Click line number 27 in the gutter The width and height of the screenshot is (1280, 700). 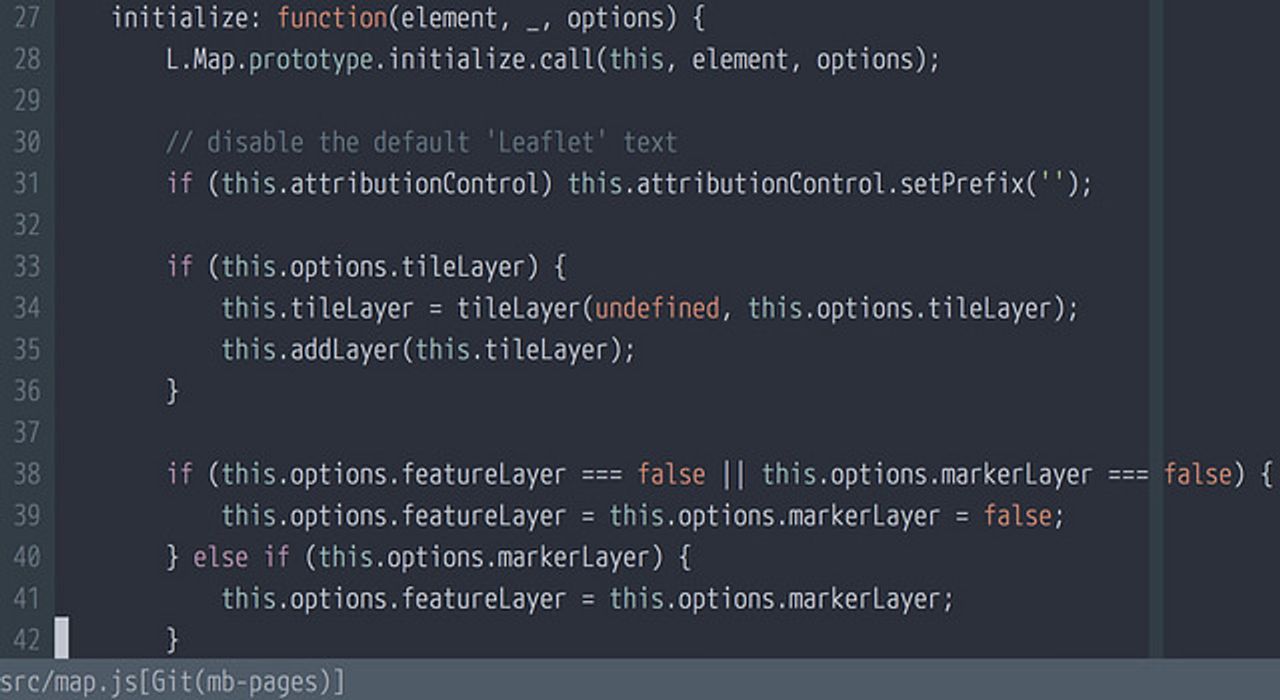point(27,18)
